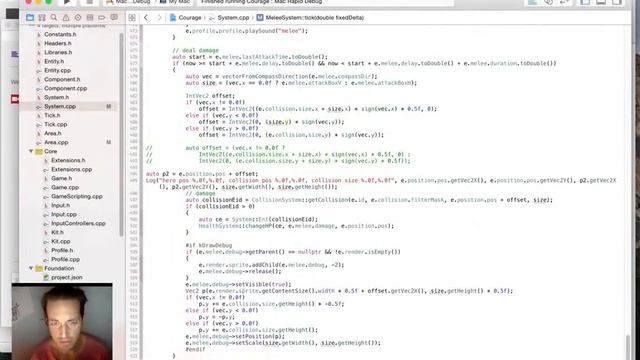Click the "// deal damage" comment line
This screenshot has height=360, width=640.
tap(196, 50)
